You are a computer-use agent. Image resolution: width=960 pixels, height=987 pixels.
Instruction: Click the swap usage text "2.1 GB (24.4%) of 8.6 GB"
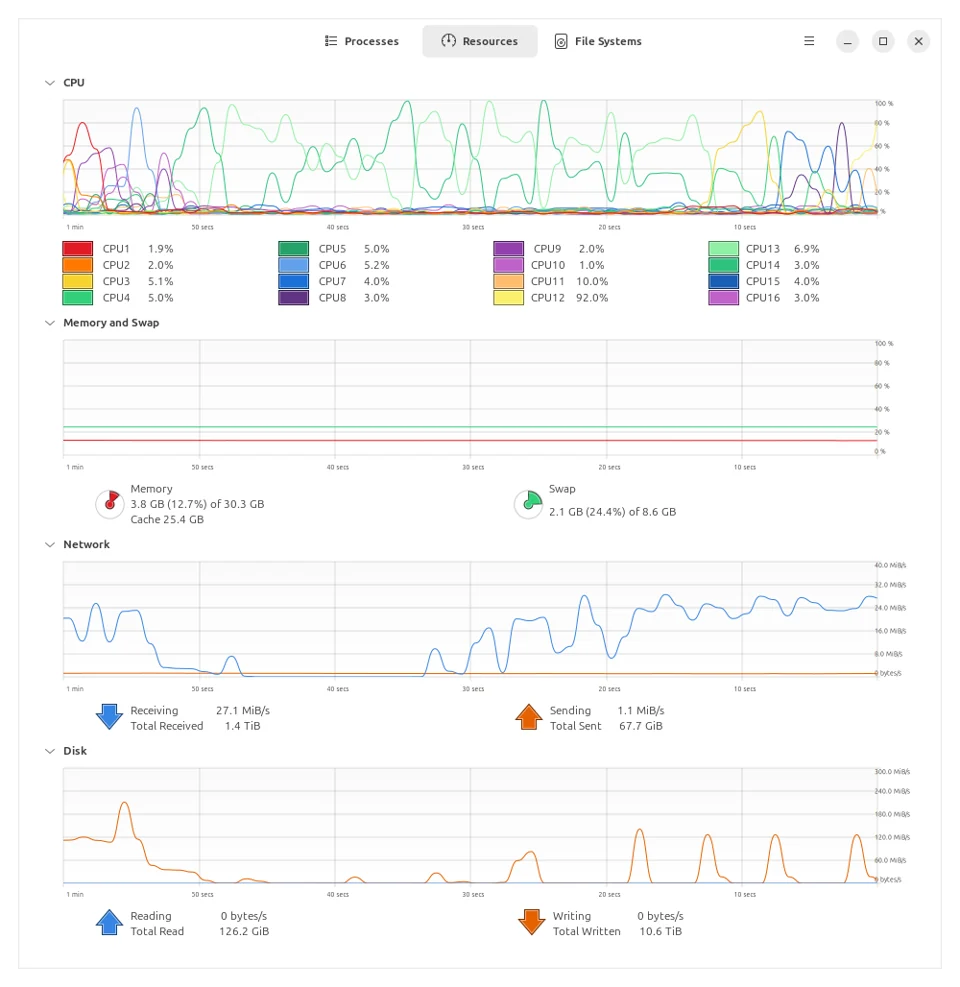[613, 512]
